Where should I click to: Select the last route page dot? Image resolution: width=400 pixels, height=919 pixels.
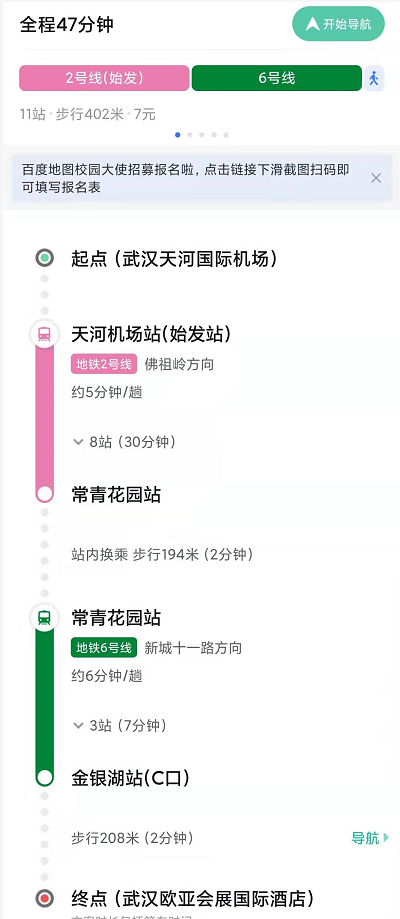click(x=226, y=135)
